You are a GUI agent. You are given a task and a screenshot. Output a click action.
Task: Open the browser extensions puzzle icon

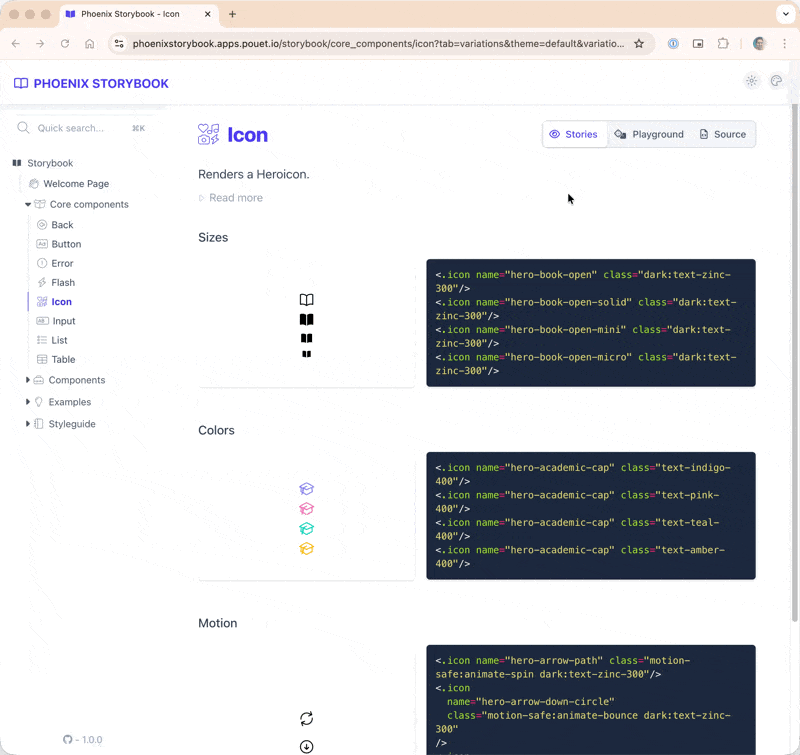(x=723, y=44)
